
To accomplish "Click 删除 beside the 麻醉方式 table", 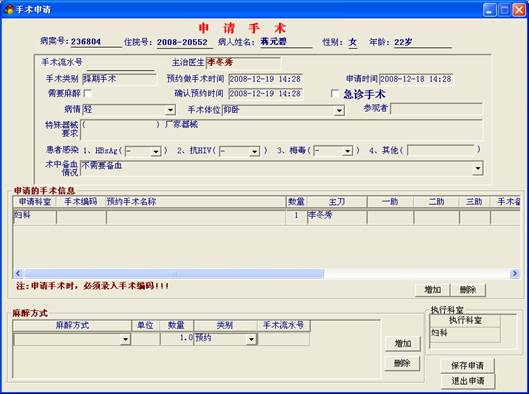I will 402,363.
